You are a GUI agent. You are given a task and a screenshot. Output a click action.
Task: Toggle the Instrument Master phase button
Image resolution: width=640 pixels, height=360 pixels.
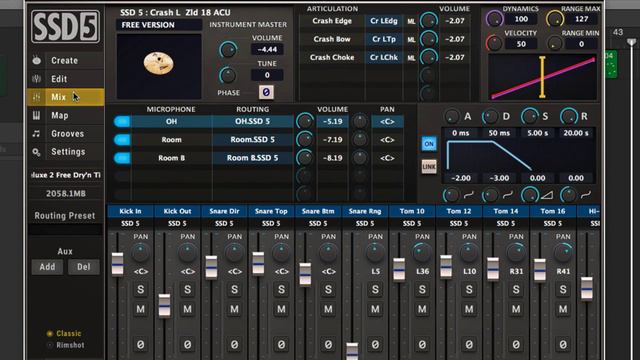(266, 92)
